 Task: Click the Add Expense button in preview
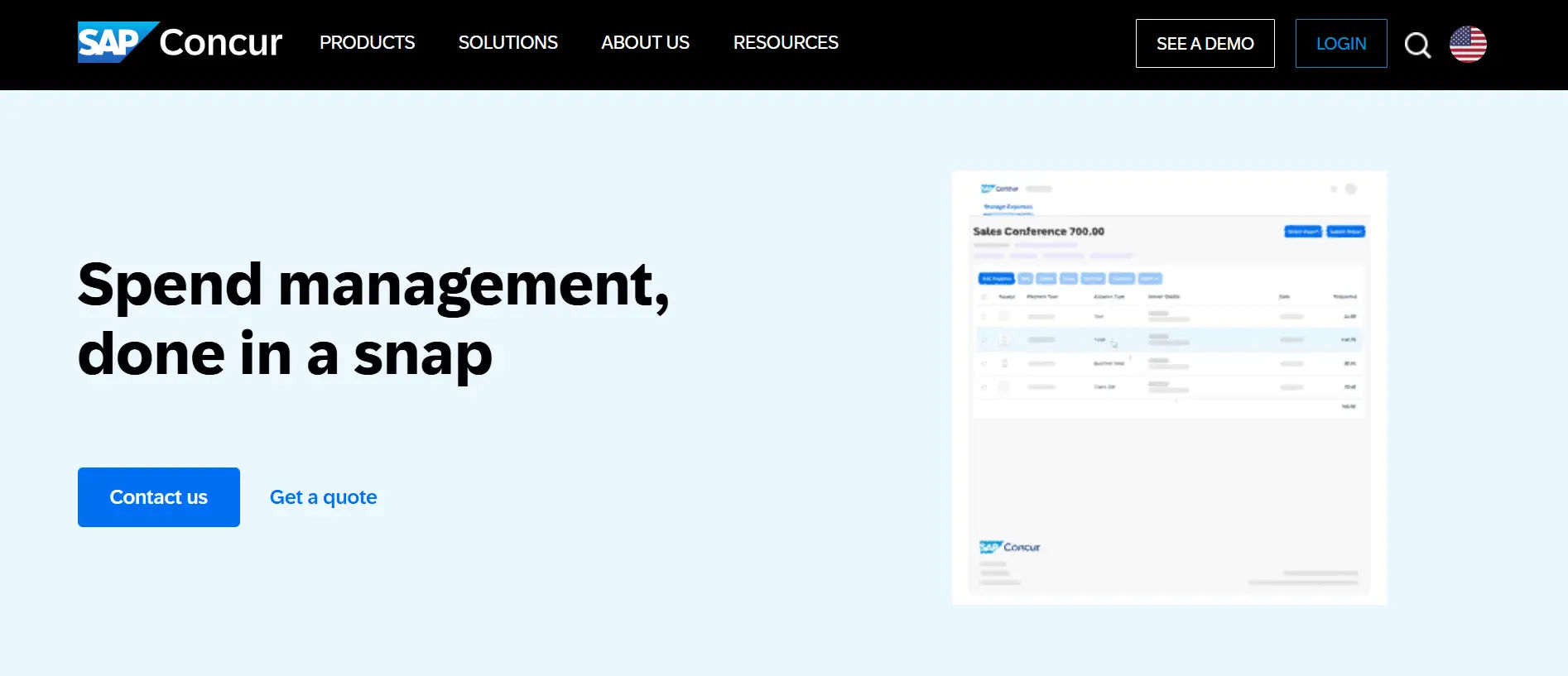996,279
